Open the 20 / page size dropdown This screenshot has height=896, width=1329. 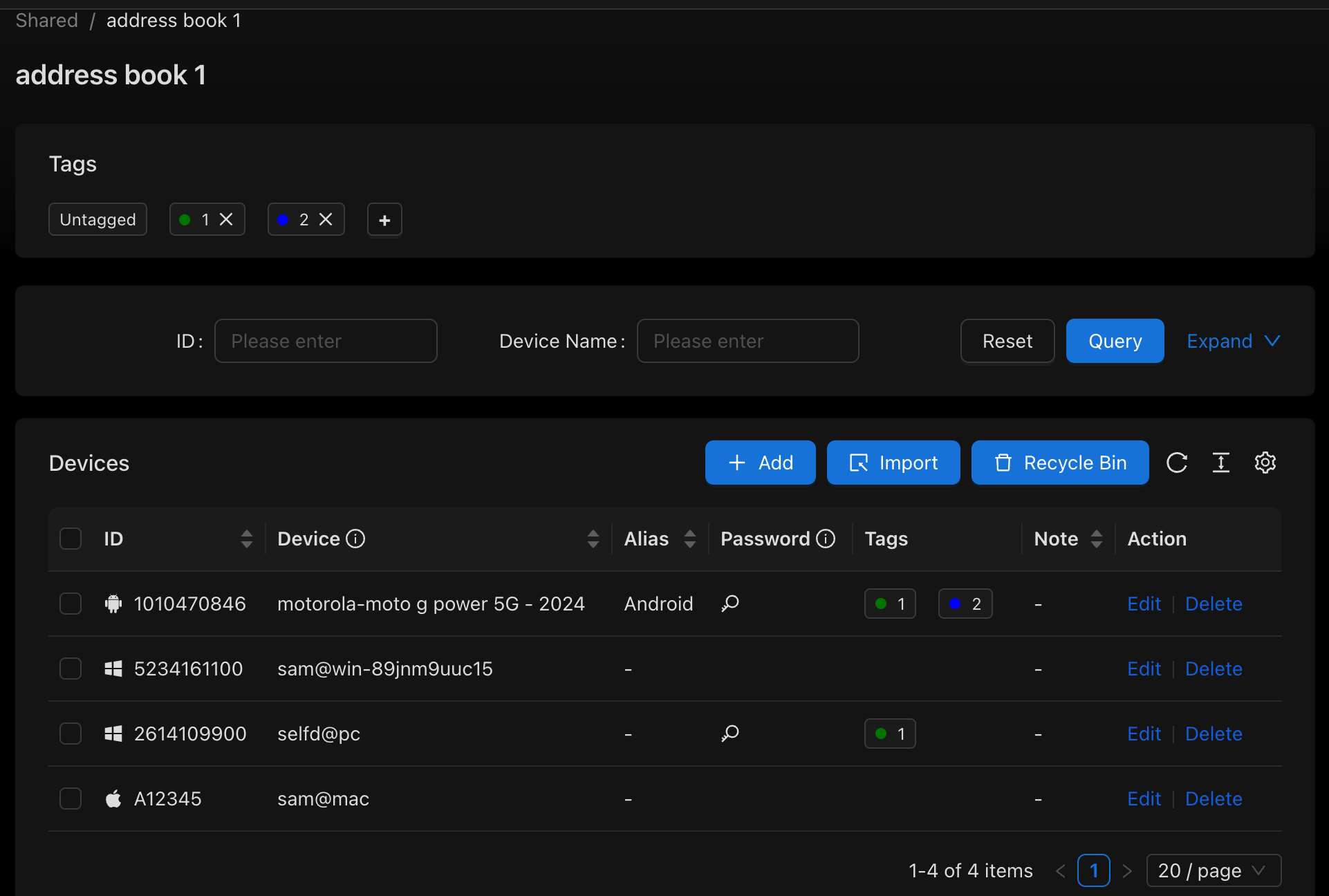(x=1214, y=870)
